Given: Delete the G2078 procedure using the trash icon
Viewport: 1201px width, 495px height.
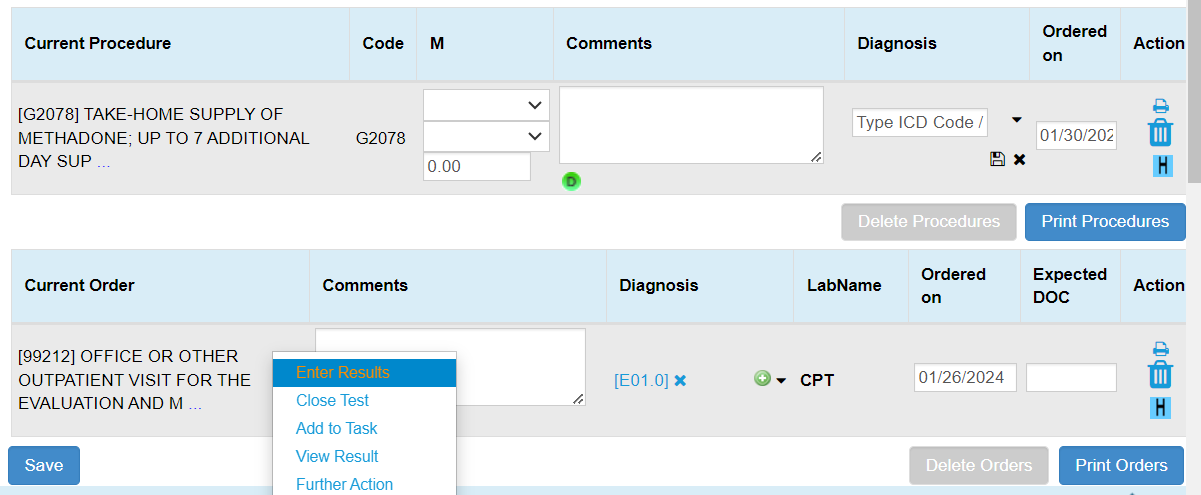Looking at the screenshot, I should coord(1160,133).
